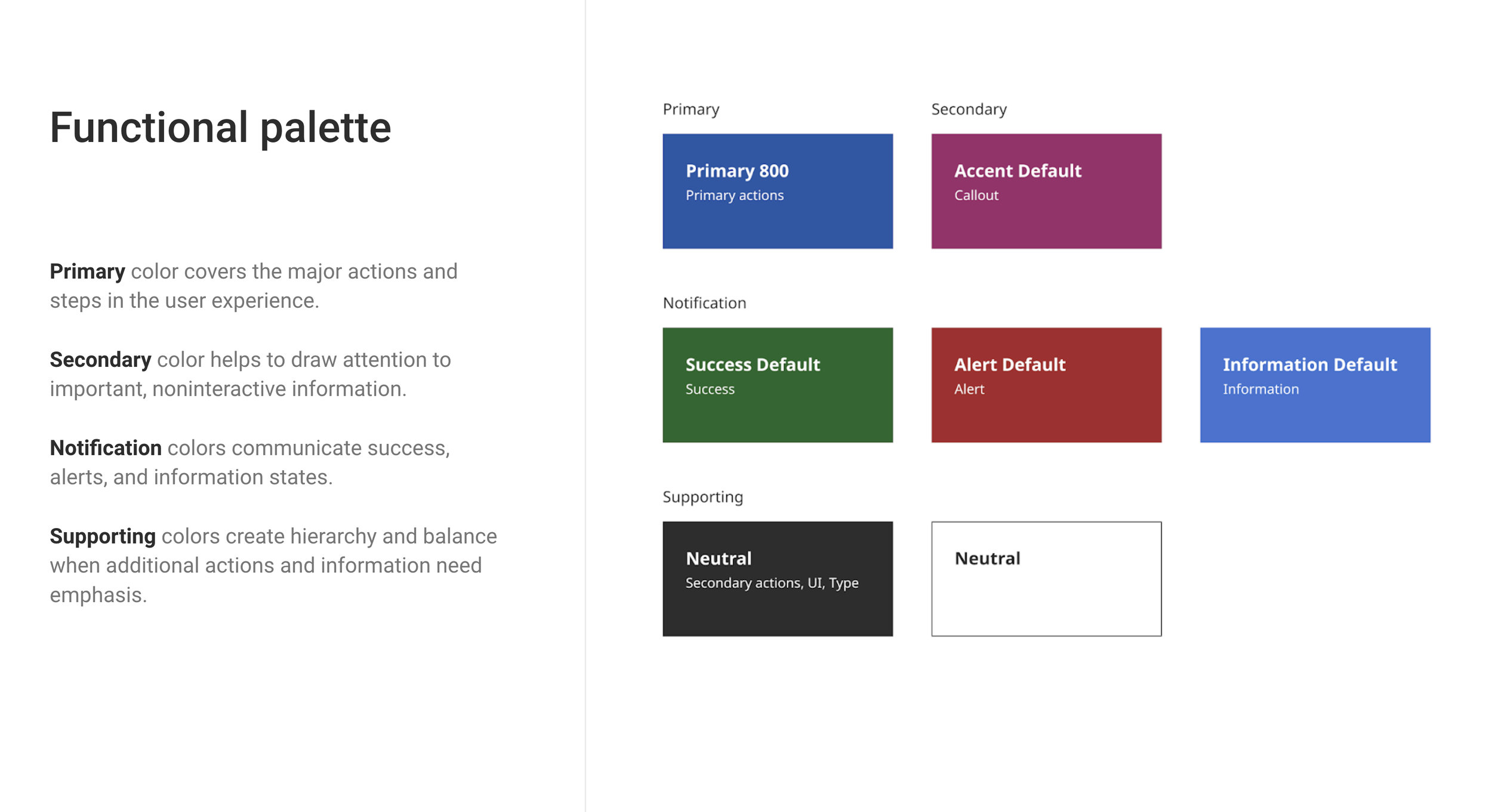Click the Supporting section label
Image resolution: width=1492 pixels, height=812 pixels.
click(702, 497)
